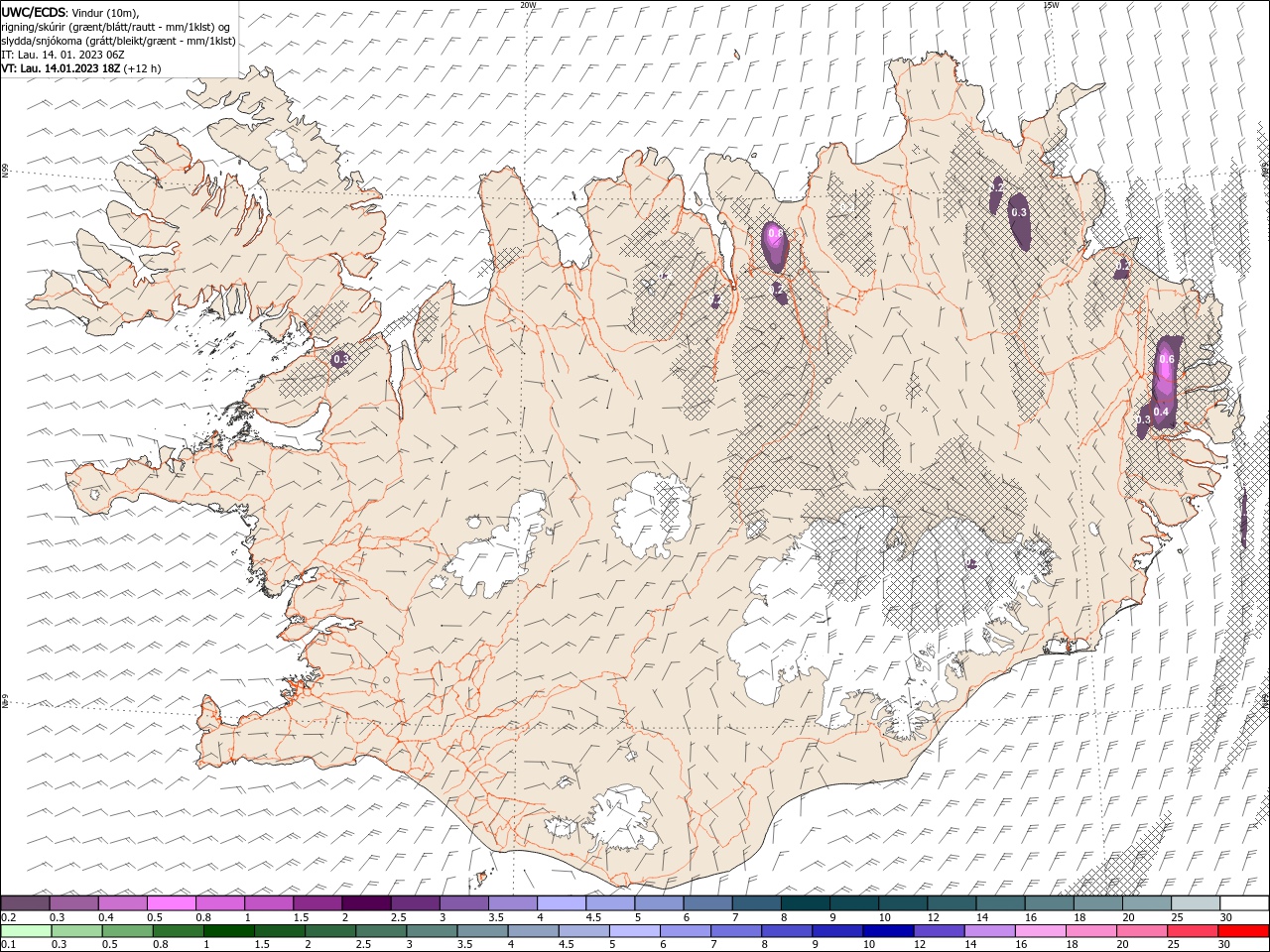
Task: Pick the dark teal swatch labeled 8 in upper legend
Action: [805, 903]
